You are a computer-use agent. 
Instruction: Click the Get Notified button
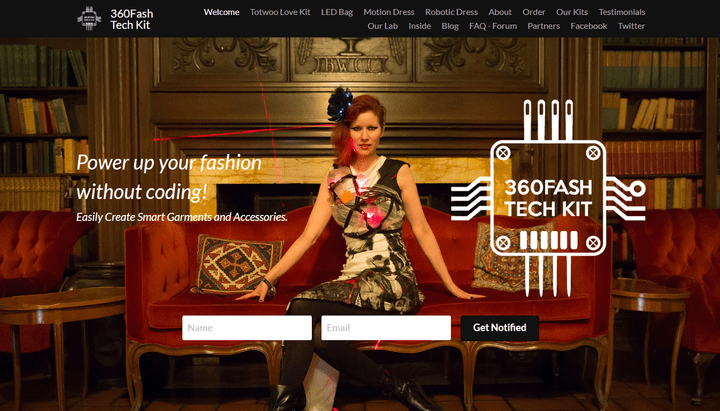(500, 328)
